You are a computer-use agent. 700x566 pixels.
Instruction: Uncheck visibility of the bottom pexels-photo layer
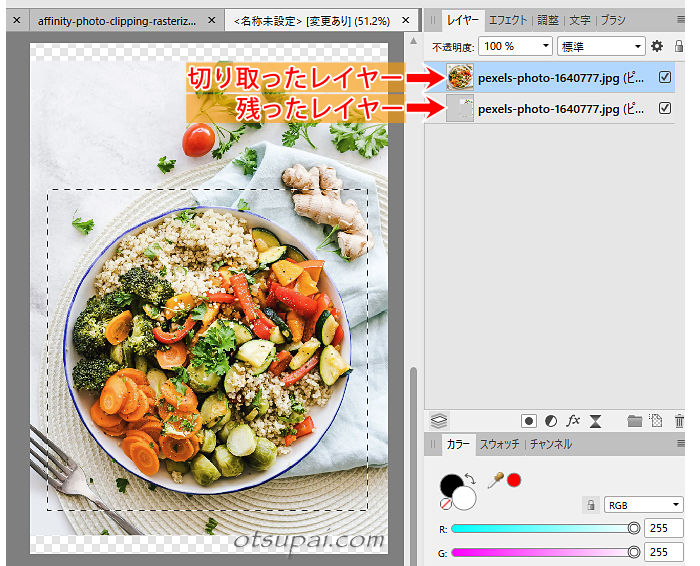pos(665,108)
